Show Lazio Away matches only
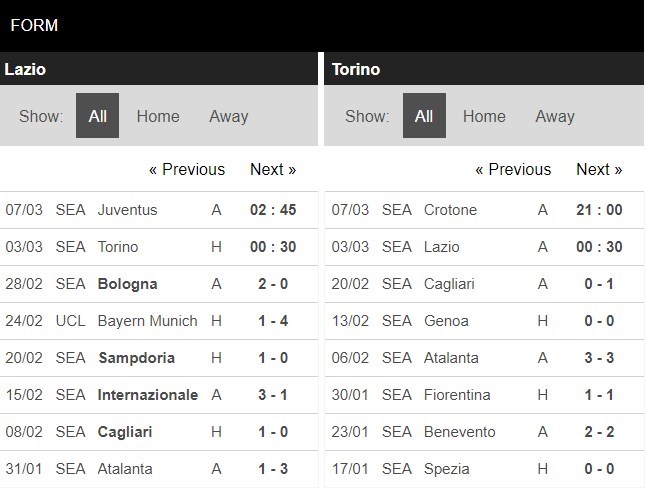647x495 pixels. click(228, 116)
